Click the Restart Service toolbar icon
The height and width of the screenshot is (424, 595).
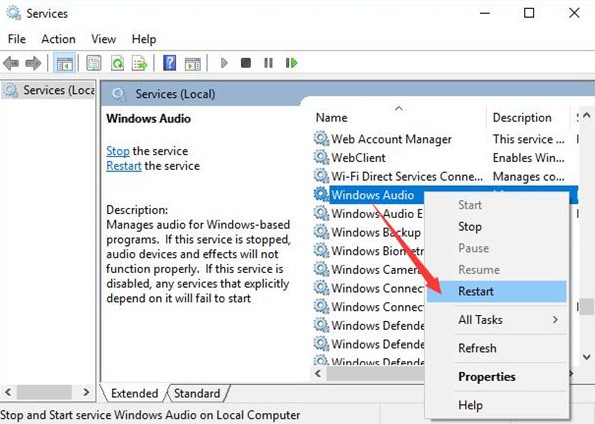[x=291, y=63]
